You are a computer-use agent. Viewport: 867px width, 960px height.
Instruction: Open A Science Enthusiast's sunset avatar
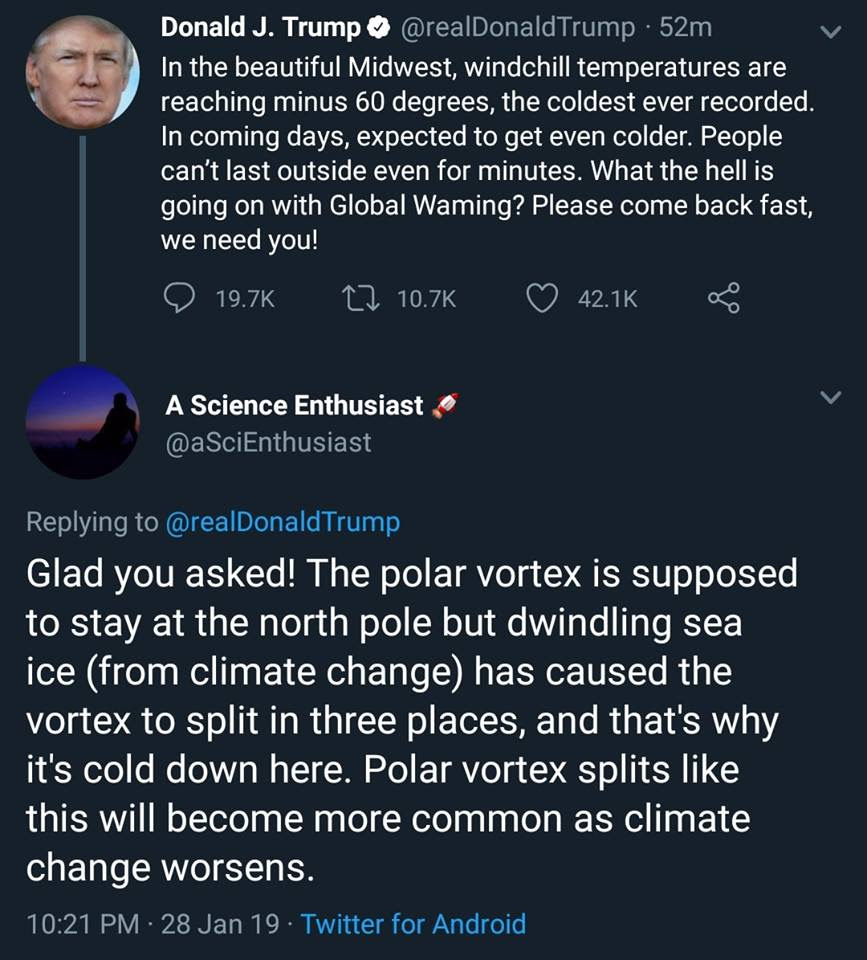pos(83,422)
